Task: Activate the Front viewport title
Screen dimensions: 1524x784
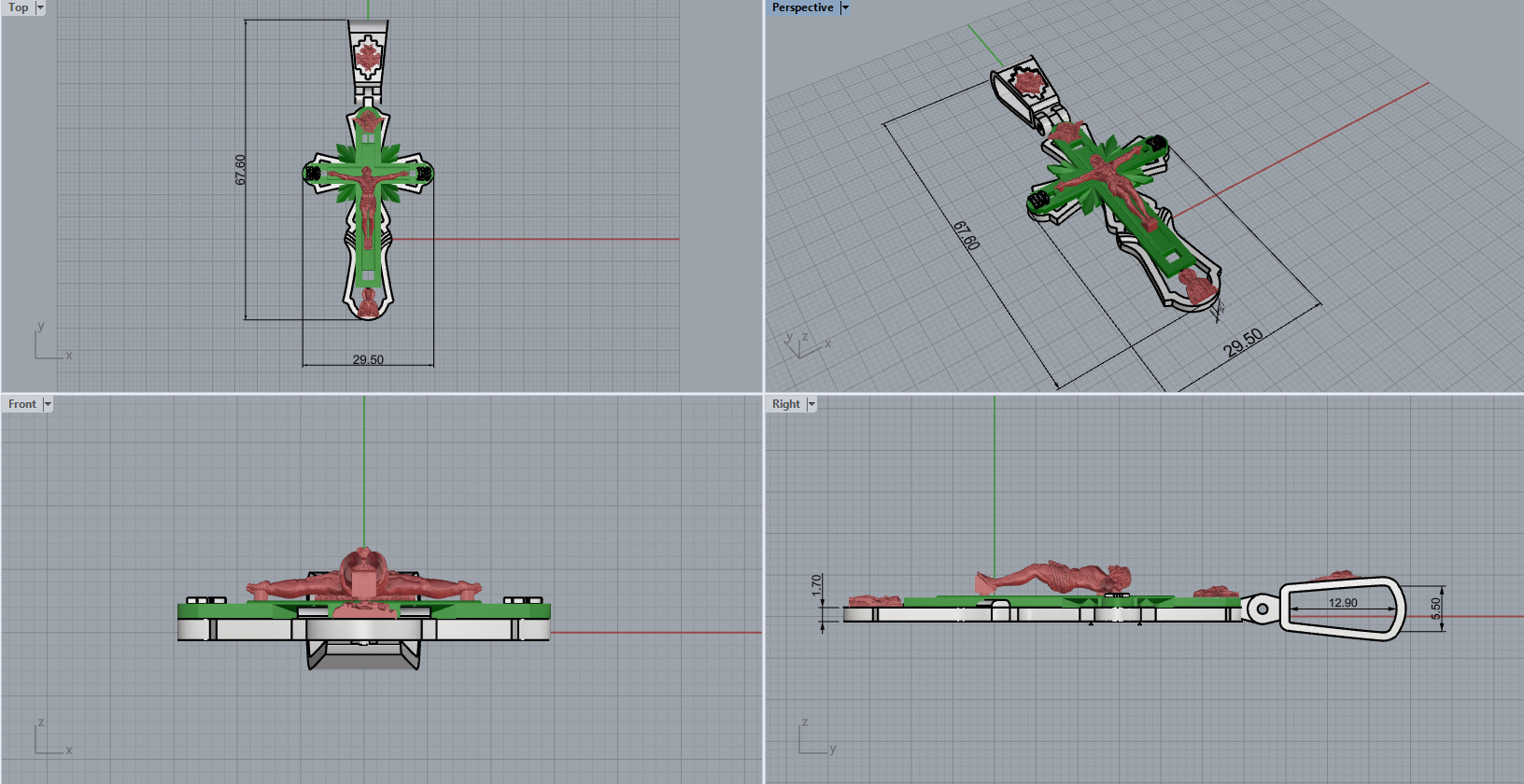Action: [x=22, y=404]
